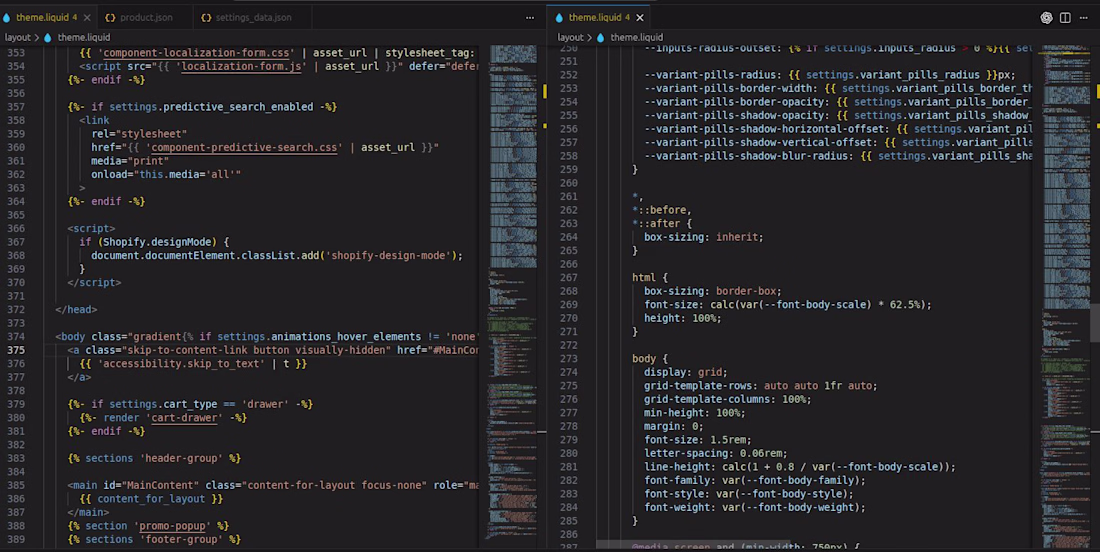The height and width of the screenshot is (552, 1100).
Task: Switch to the product.json tab
Action: [145, 17]
